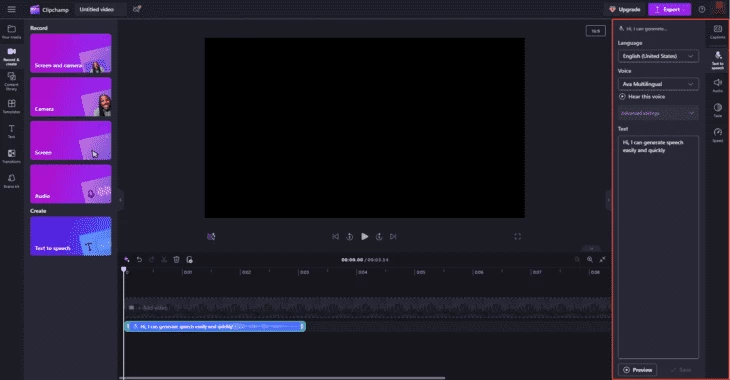The height and width of the screenshot is (380, 730).
Task: Collapse the right property panel arrow
Action: 608,200
